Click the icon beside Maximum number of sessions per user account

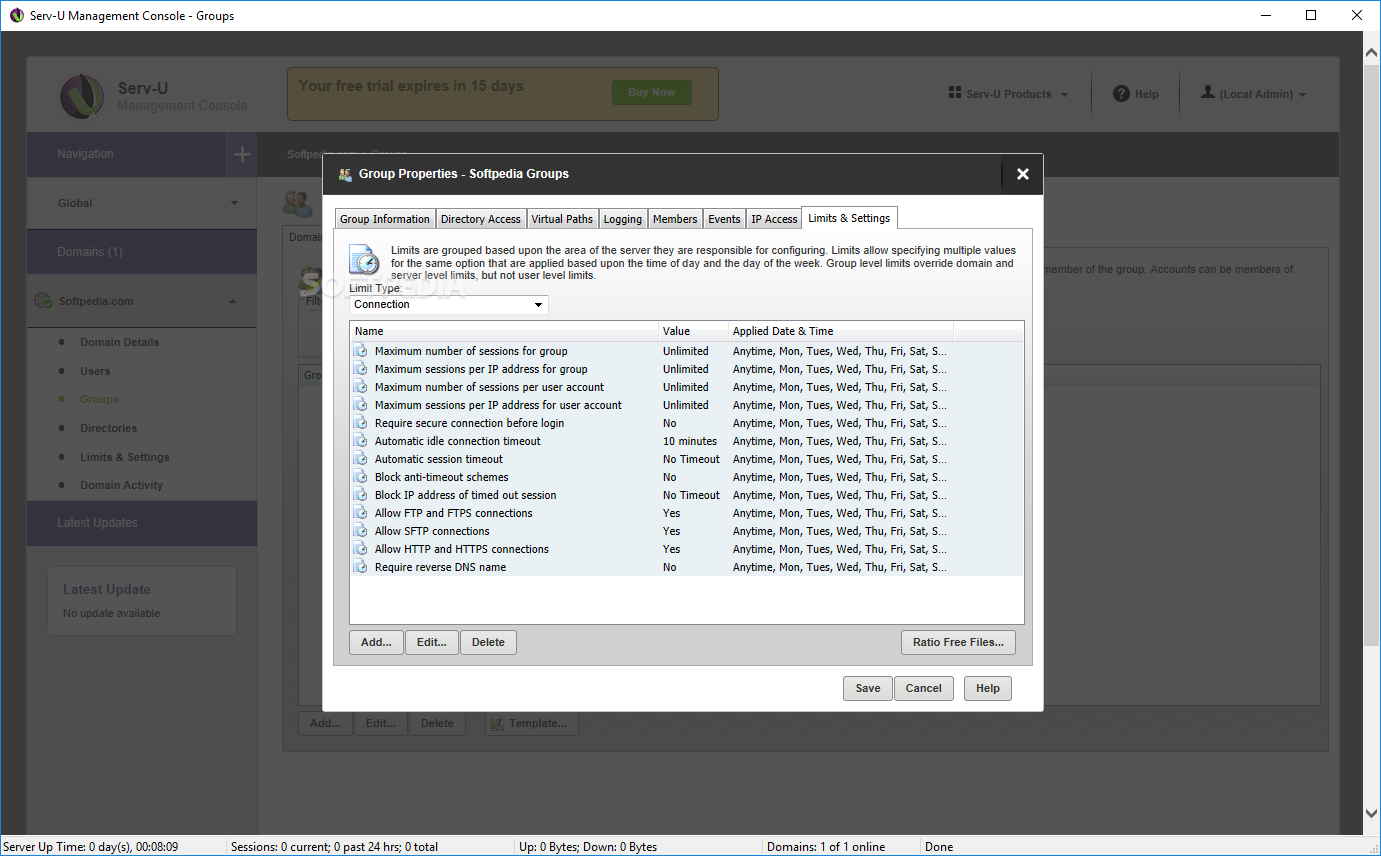(x=360, y=387)
